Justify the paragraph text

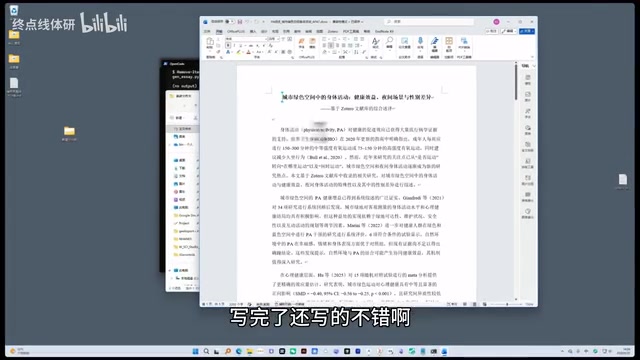tap(343, 45)
